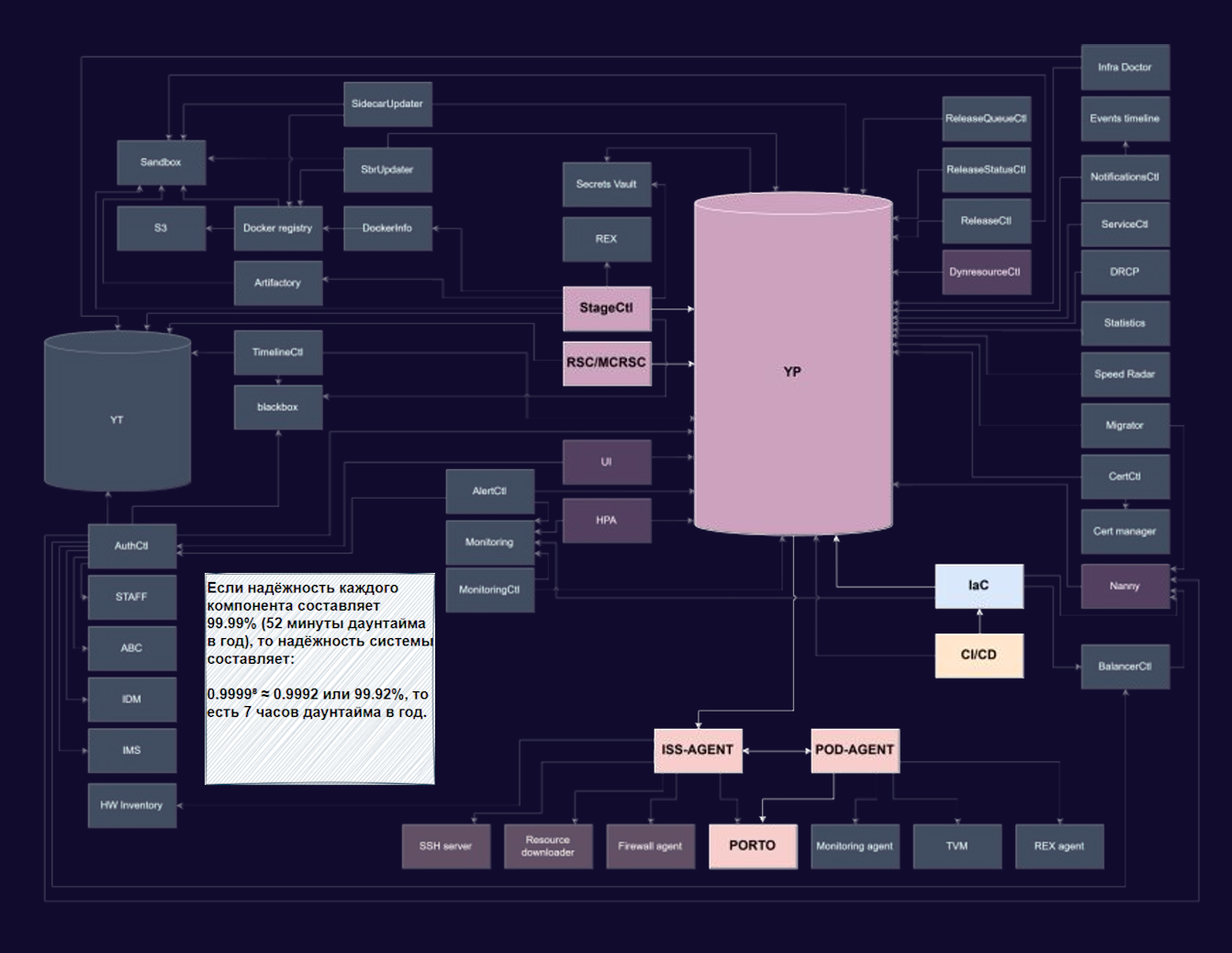This screenshot has height=953, width=1232.
Task: Click the SidecarUpdater node
Action: pos(387,104)
